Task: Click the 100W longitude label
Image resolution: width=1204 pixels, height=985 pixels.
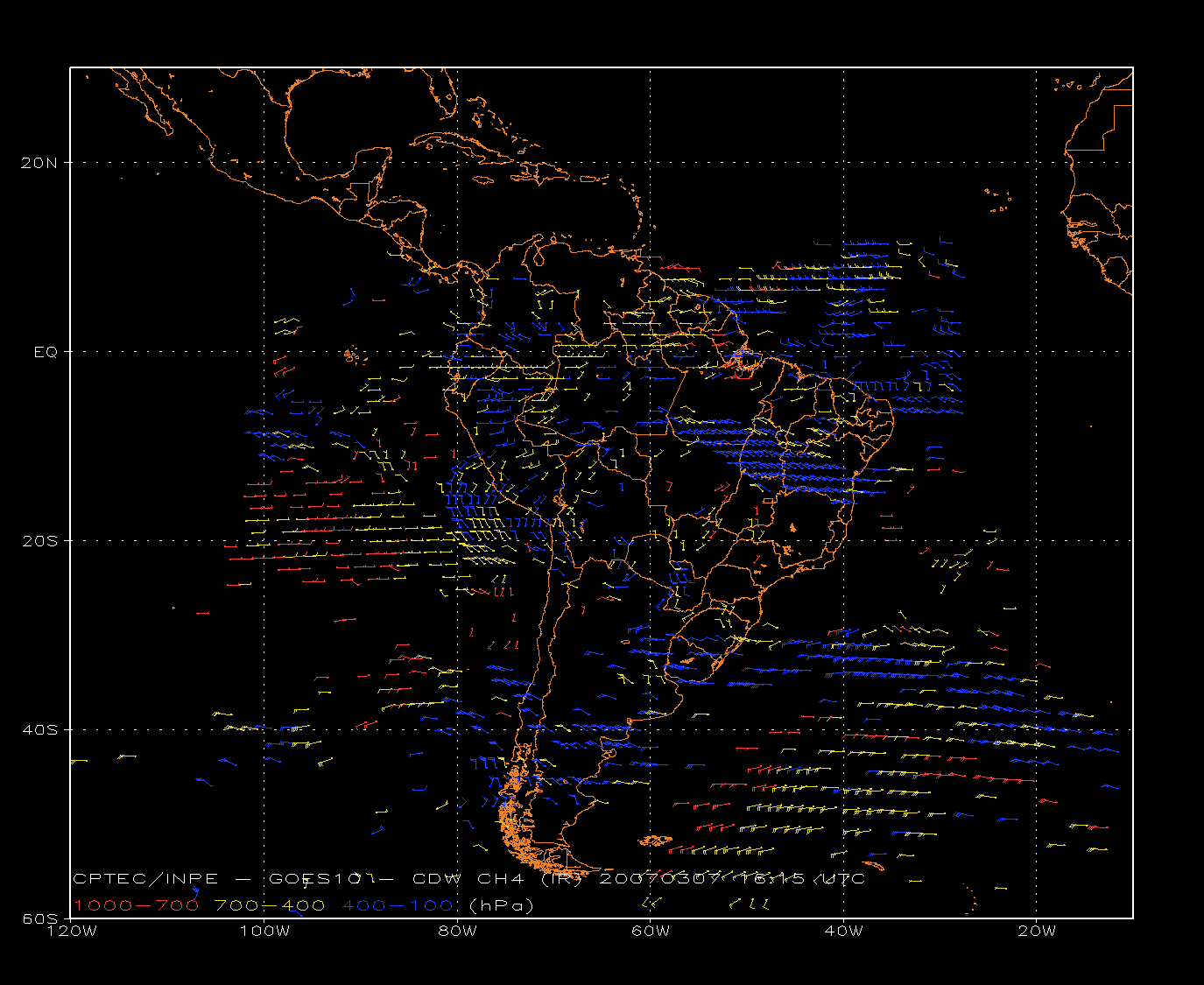Action: 264,931
